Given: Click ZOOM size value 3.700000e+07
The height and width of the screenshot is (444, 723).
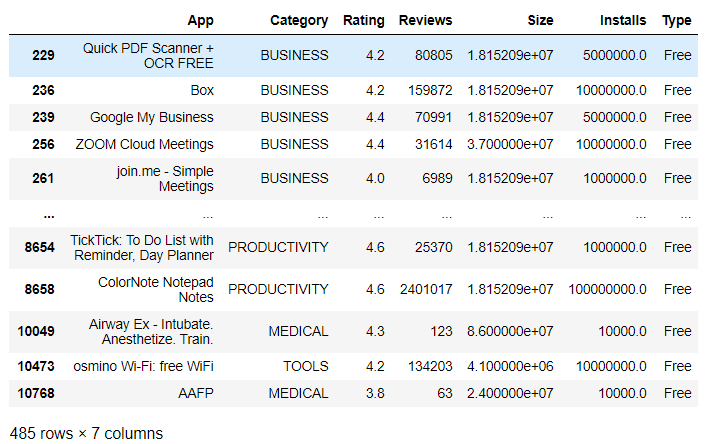Looking at the screenshot, I should [x=510, y=145].
